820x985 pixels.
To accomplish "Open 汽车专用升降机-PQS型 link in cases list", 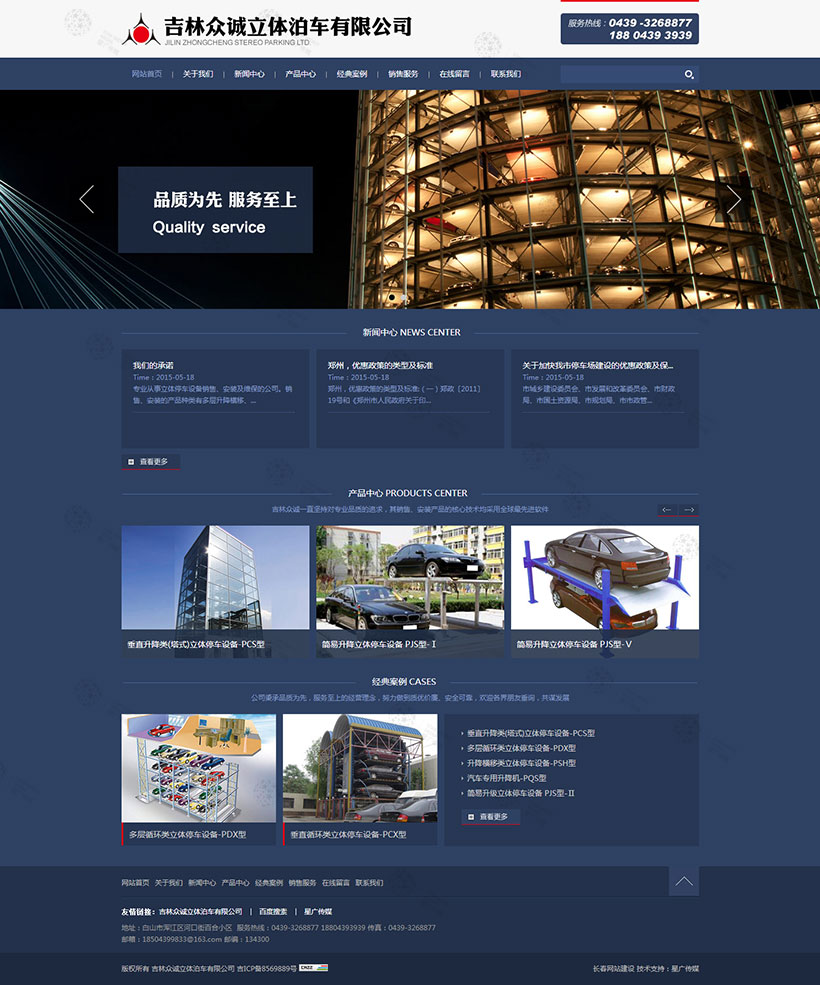I will 506,778.
